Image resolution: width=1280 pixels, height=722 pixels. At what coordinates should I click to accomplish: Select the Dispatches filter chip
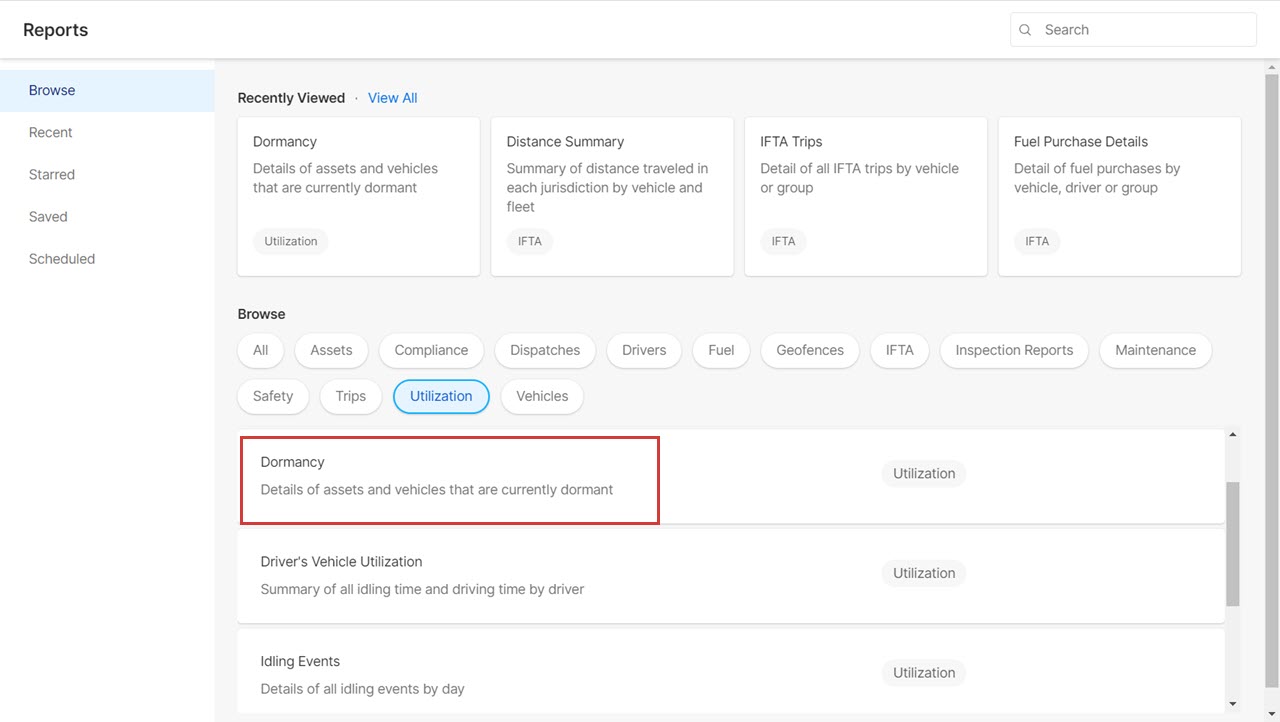[x=545, y=350]
